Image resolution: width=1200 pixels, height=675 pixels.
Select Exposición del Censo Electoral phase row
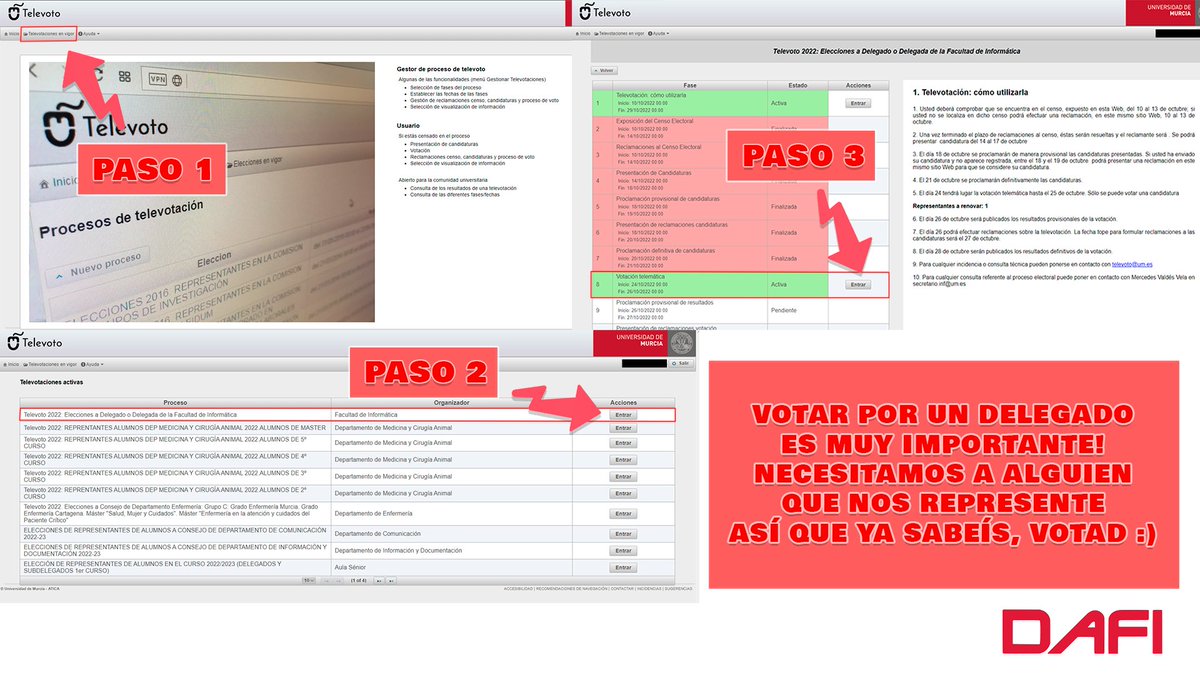[x=740, y=129]
